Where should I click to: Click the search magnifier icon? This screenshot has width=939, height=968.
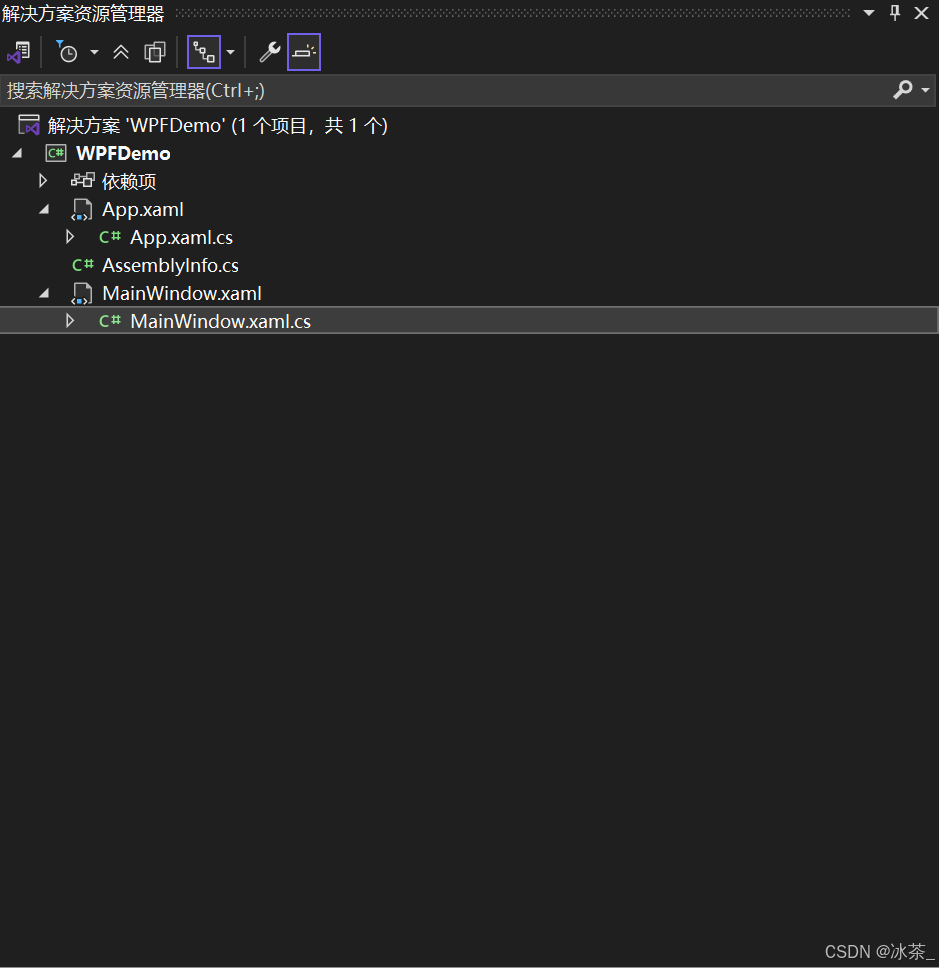click(903, 90)
